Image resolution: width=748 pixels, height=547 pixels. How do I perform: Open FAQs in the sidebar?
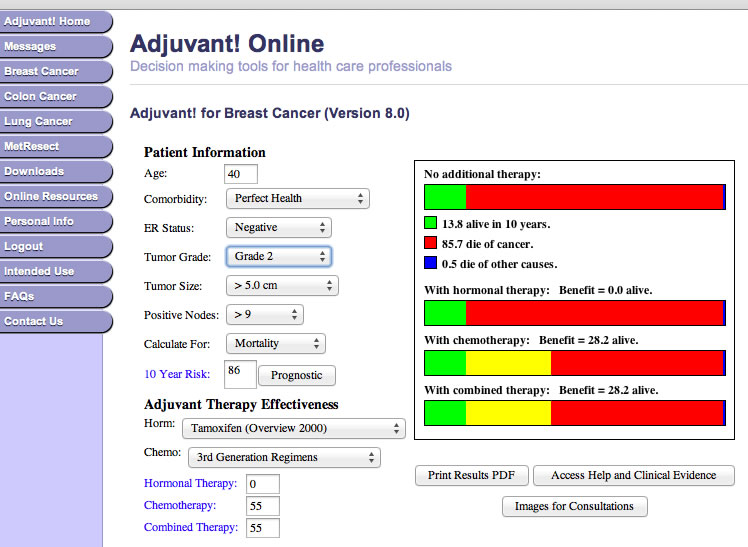[x=56, y=297]
